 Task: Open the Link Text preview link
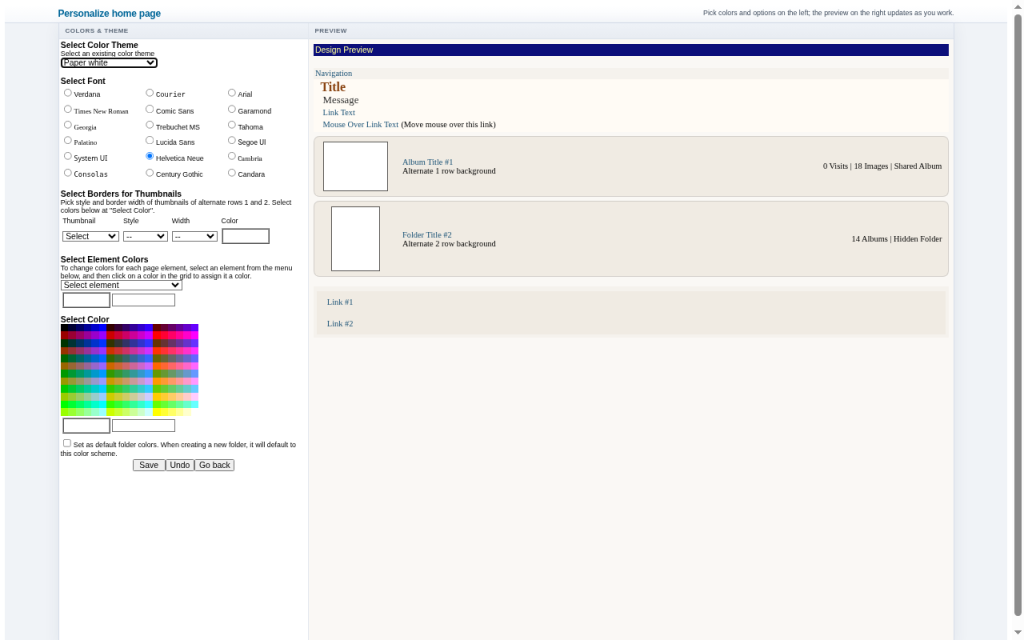pos(339,112)
